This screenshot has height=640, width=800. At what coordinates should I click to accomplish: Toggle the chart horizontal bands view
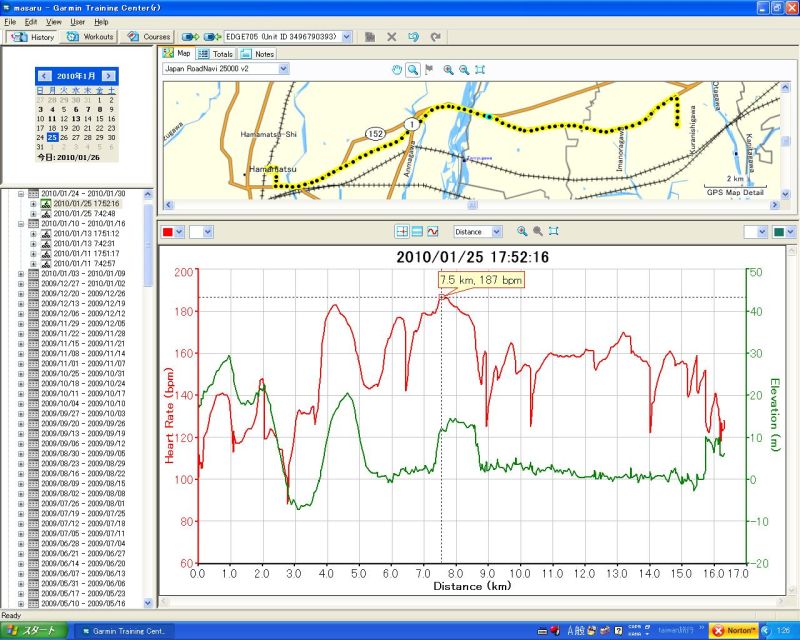417,231
